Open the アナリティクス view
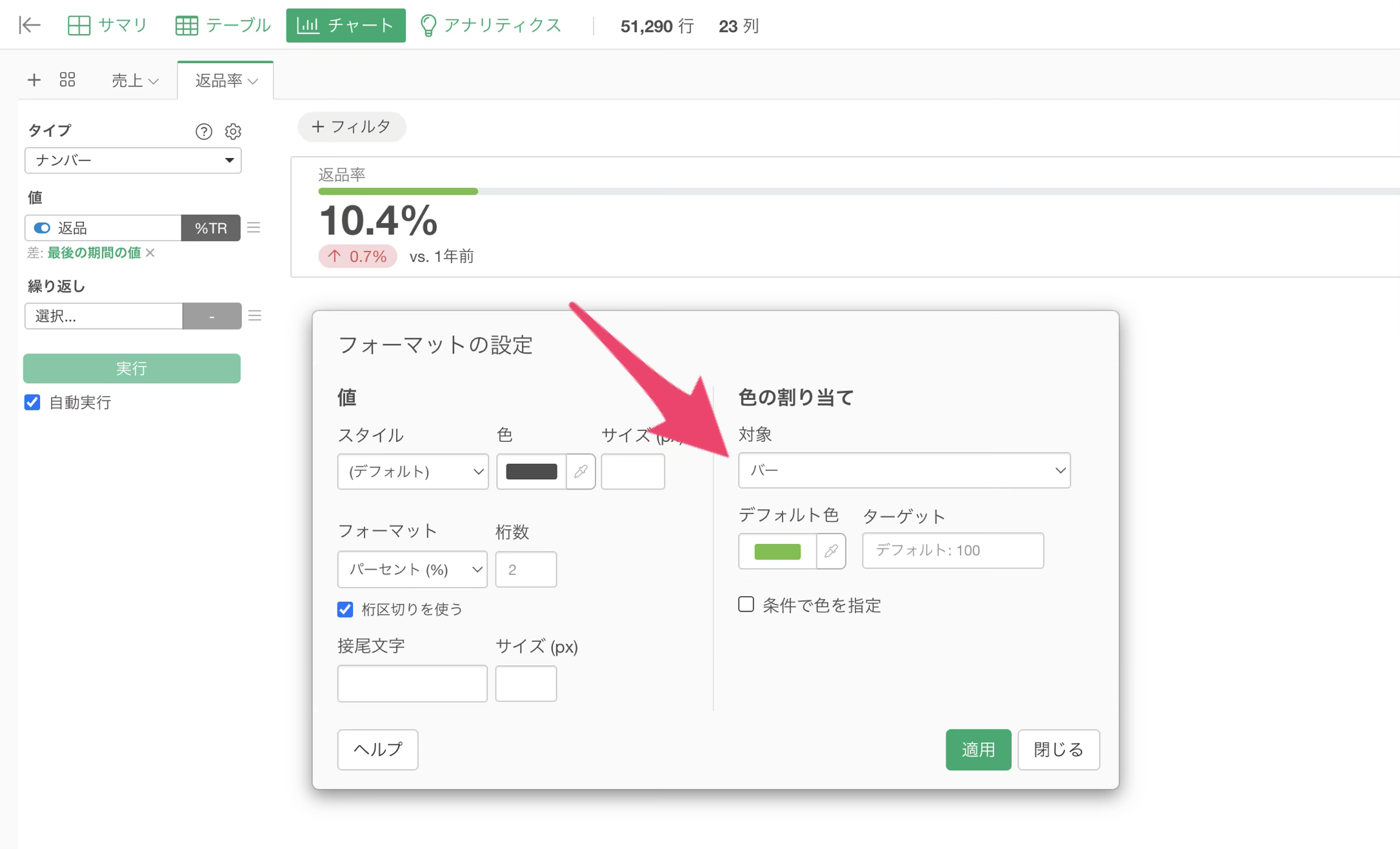1400x849 pixels. pos(491,25)
